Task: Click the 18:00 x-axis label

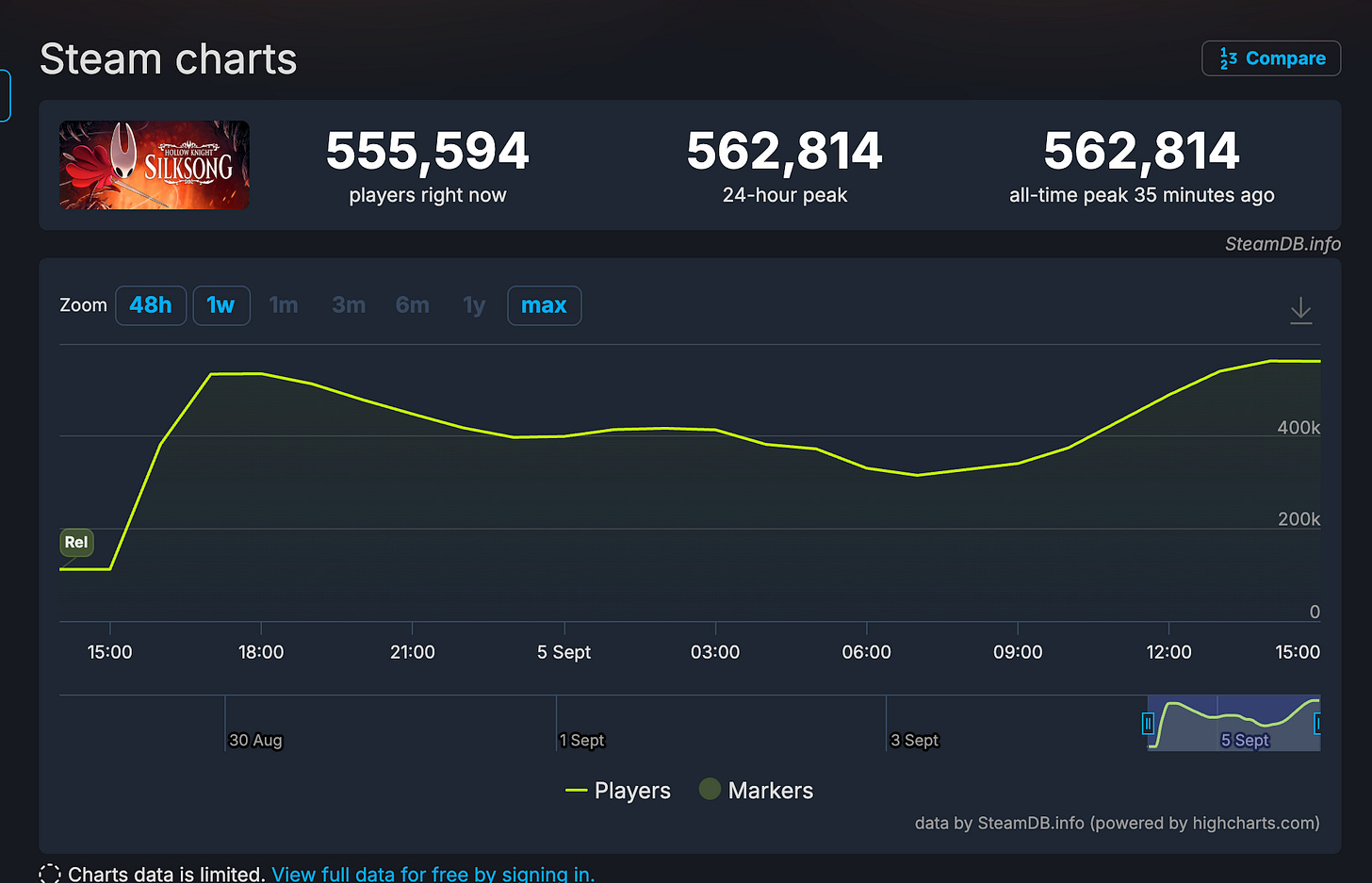Action: click(x=261, y=652)
